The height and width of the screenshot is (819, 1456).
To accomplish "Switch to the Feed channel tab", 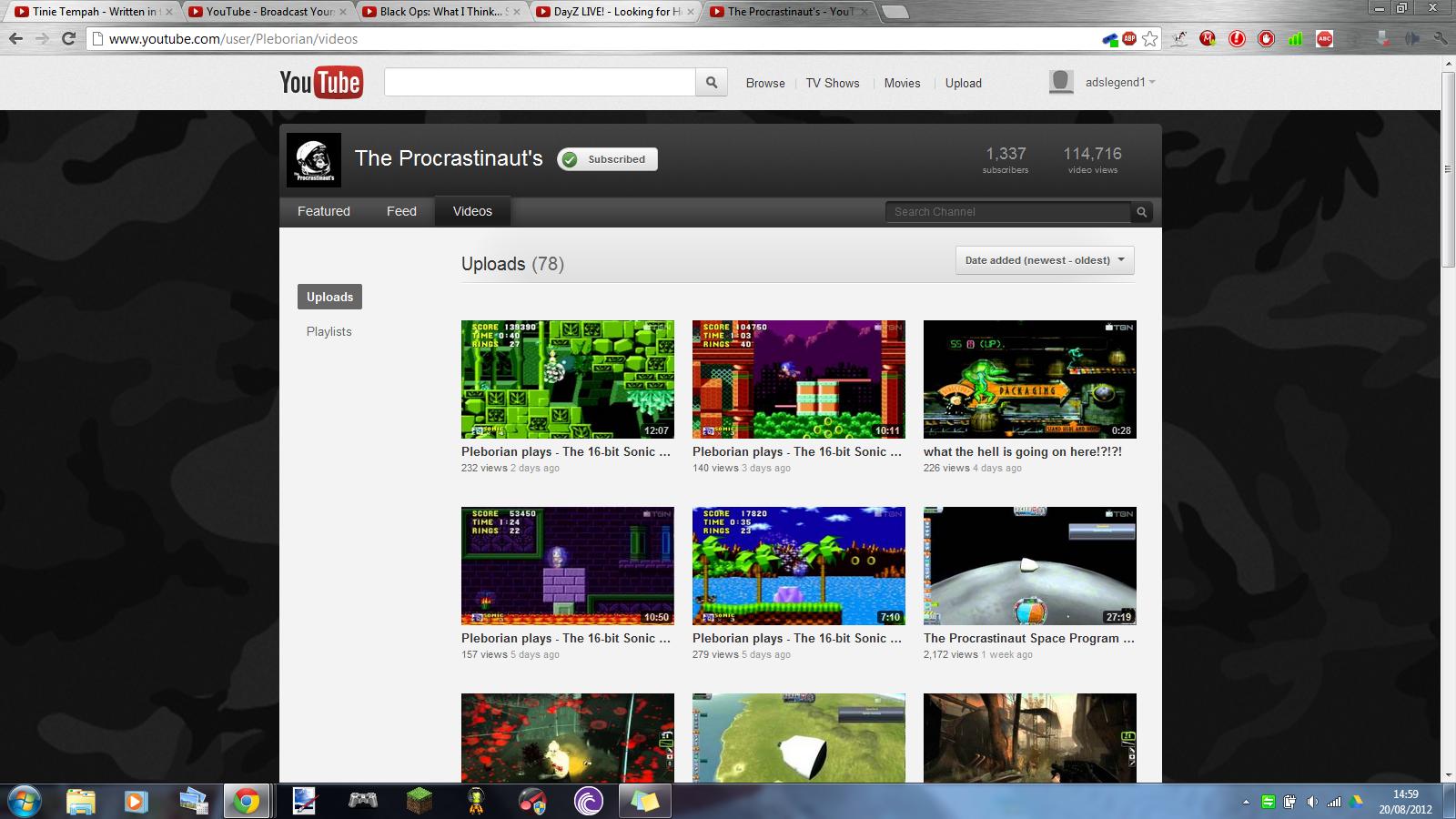I will pos(401,211).
